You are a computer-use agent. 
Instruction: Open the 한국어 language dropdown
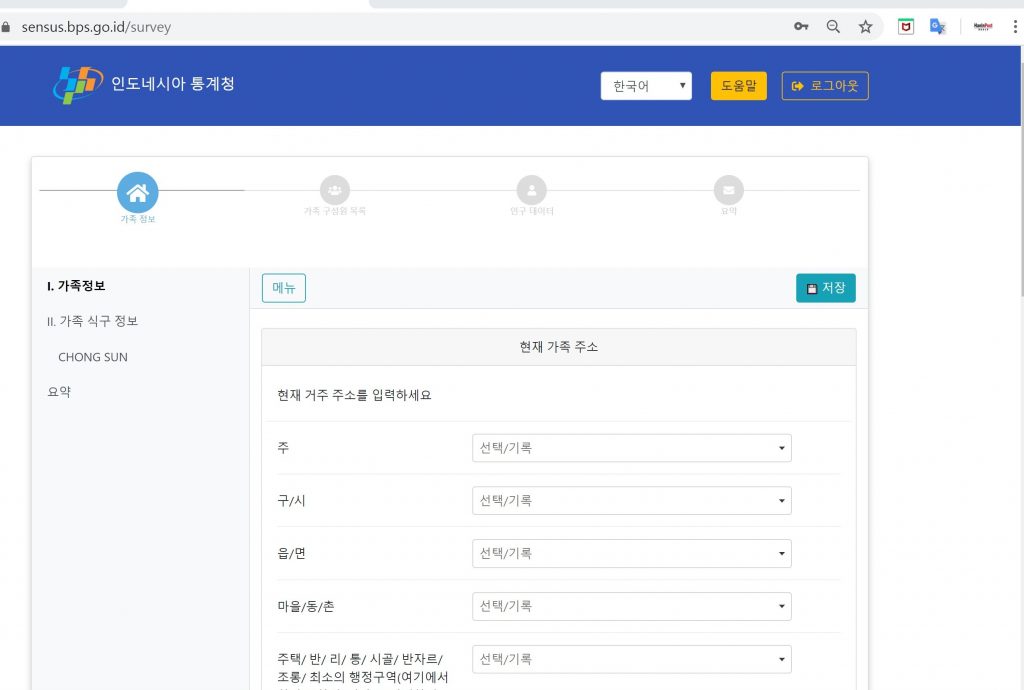click(646, 86)
